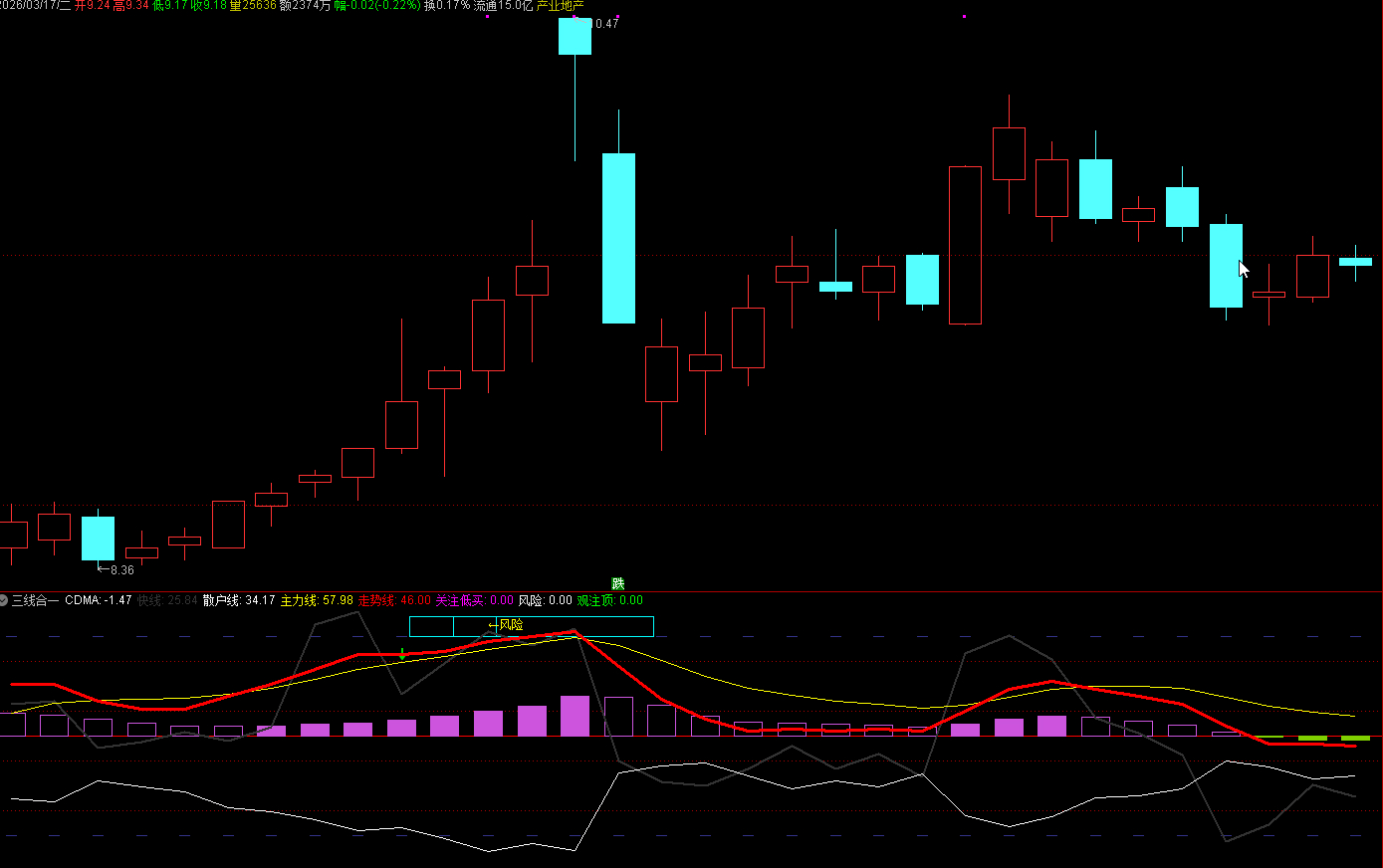Select the tall hollow grey candlestick
Viewport: 1383px width, 868px height.
pyautogui.click(x=965, y=245)
